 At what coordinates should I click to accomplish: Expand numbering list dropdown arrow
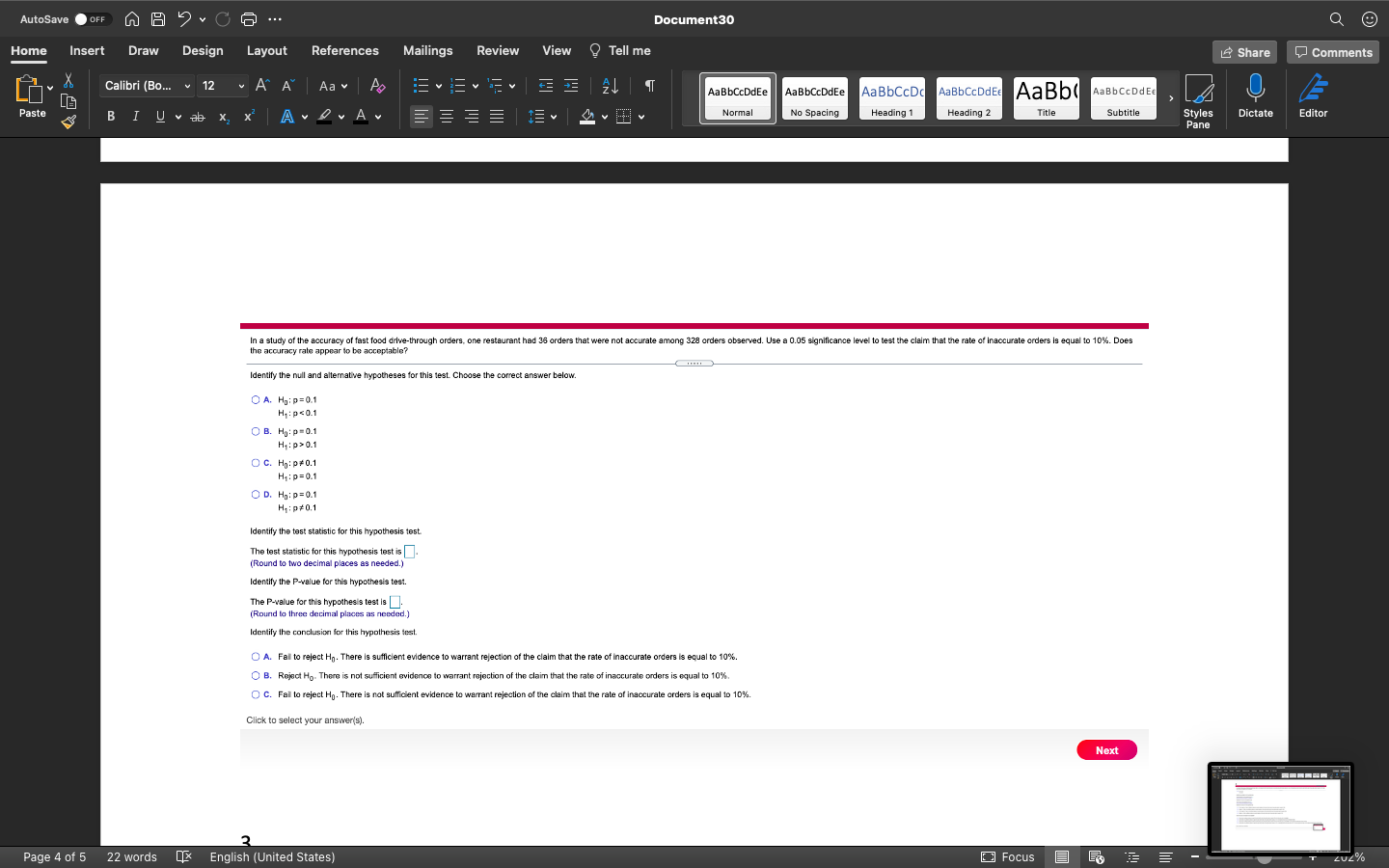476,87
